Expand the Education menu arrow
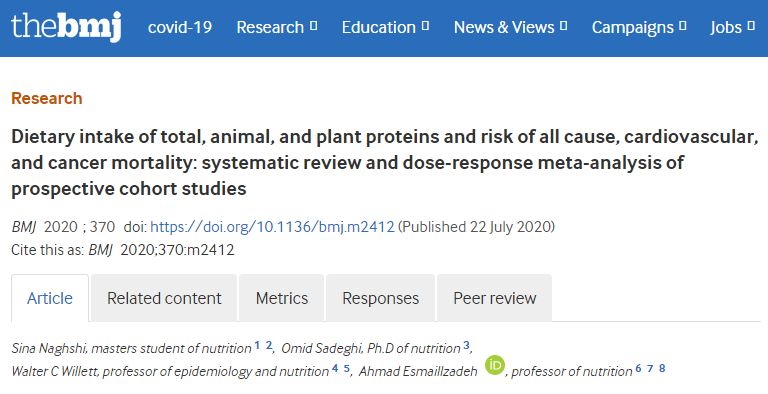Image resolution: width=768 pixels, height=394 pixels. (x=426, y=25)
